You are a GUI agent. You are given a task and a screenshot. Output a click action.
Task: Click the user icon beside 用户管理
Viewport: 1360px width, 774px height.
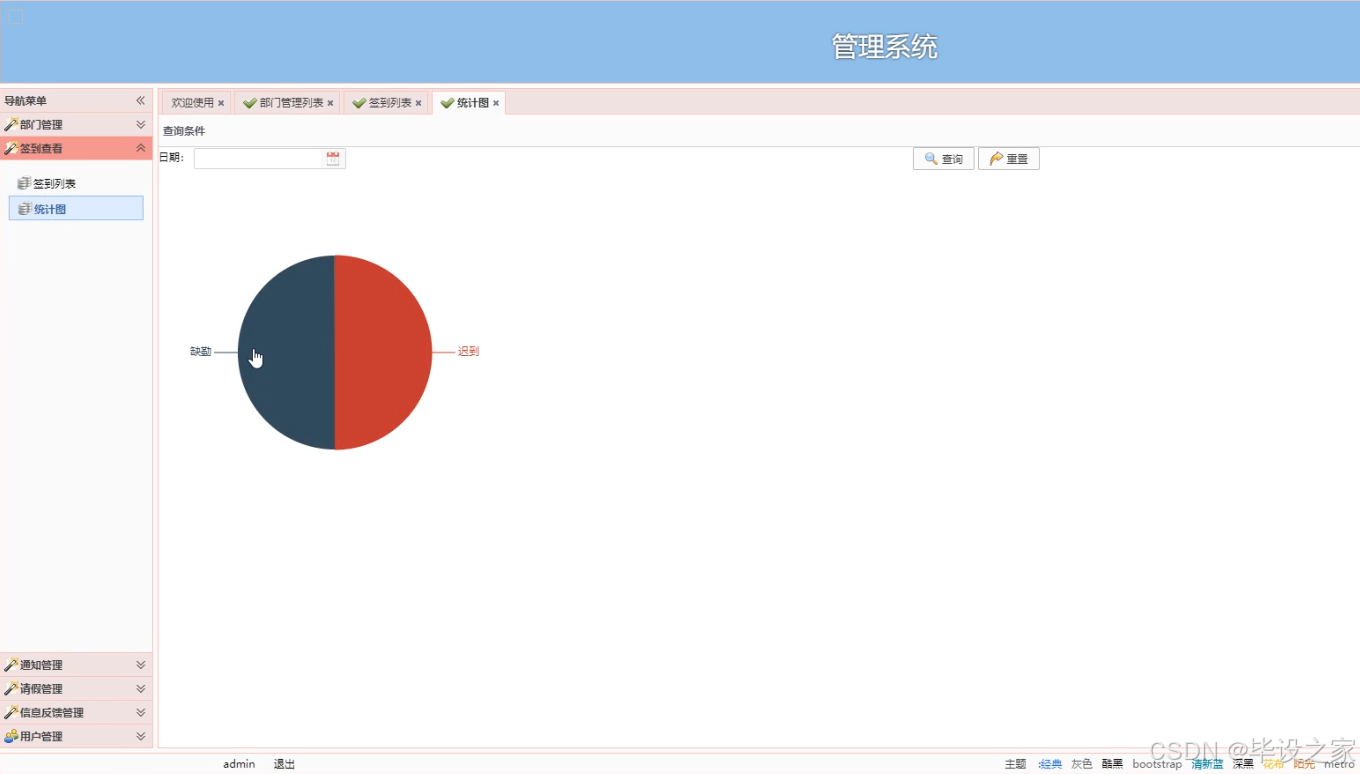(x=12, y=736)
